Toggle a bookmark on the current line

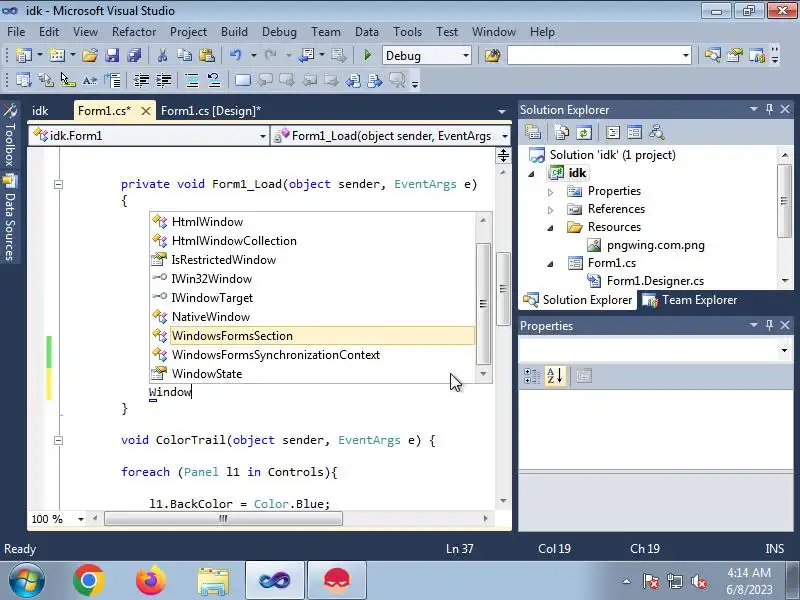pyautogui.click(x=242, y=80)
